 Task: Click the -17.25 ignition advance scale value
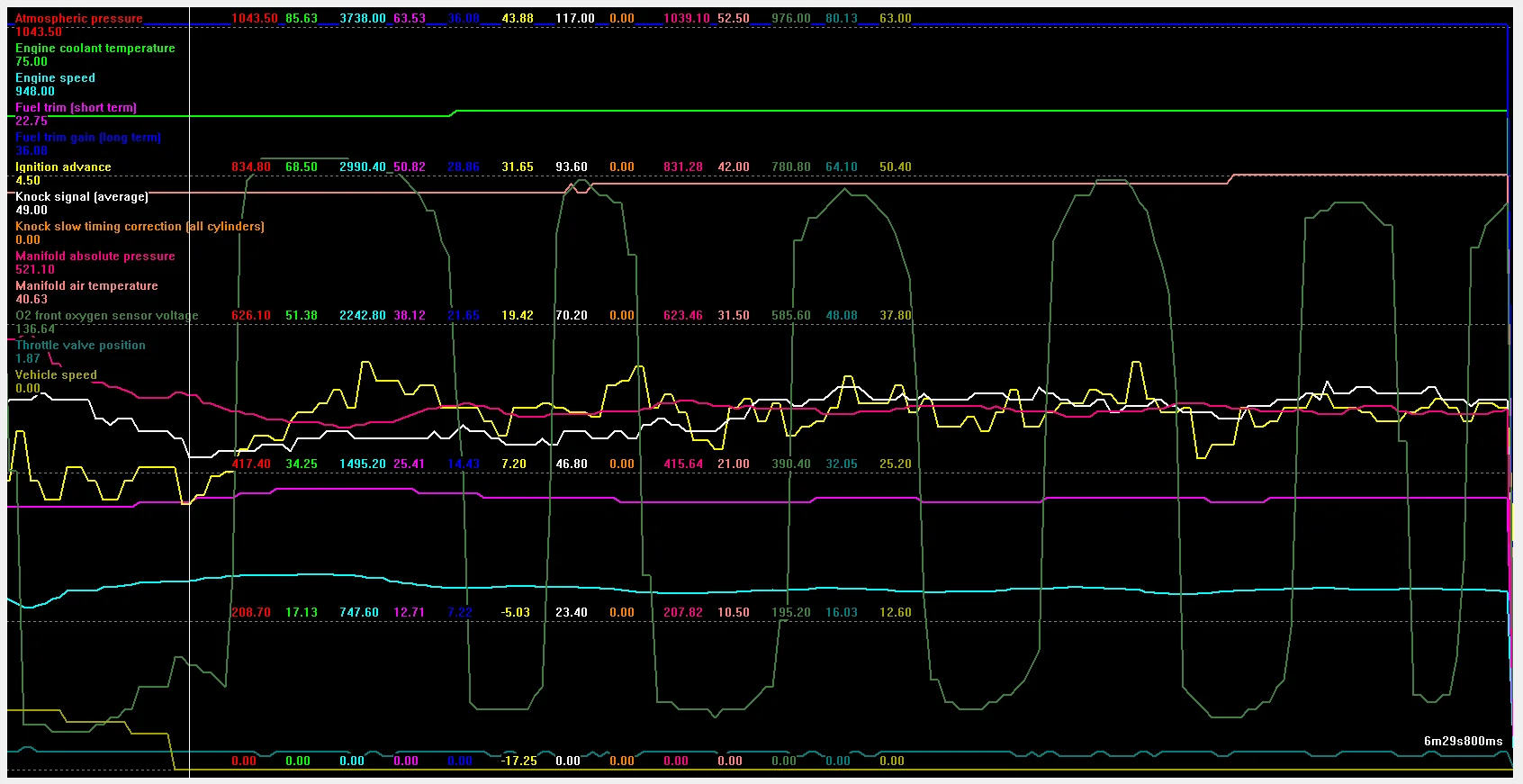[519, 761]
